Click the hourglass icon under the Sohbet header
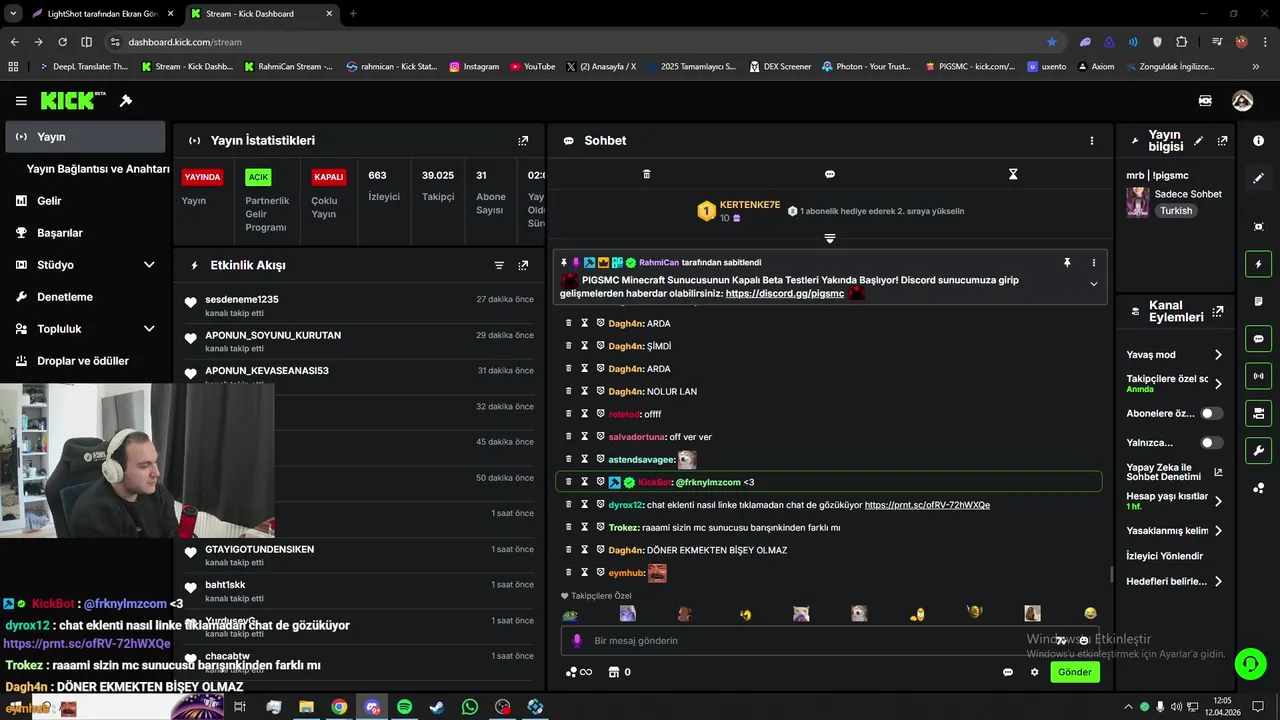Image resolution: width=1280 pixels, height=720 pixels. pos(1013,174)
